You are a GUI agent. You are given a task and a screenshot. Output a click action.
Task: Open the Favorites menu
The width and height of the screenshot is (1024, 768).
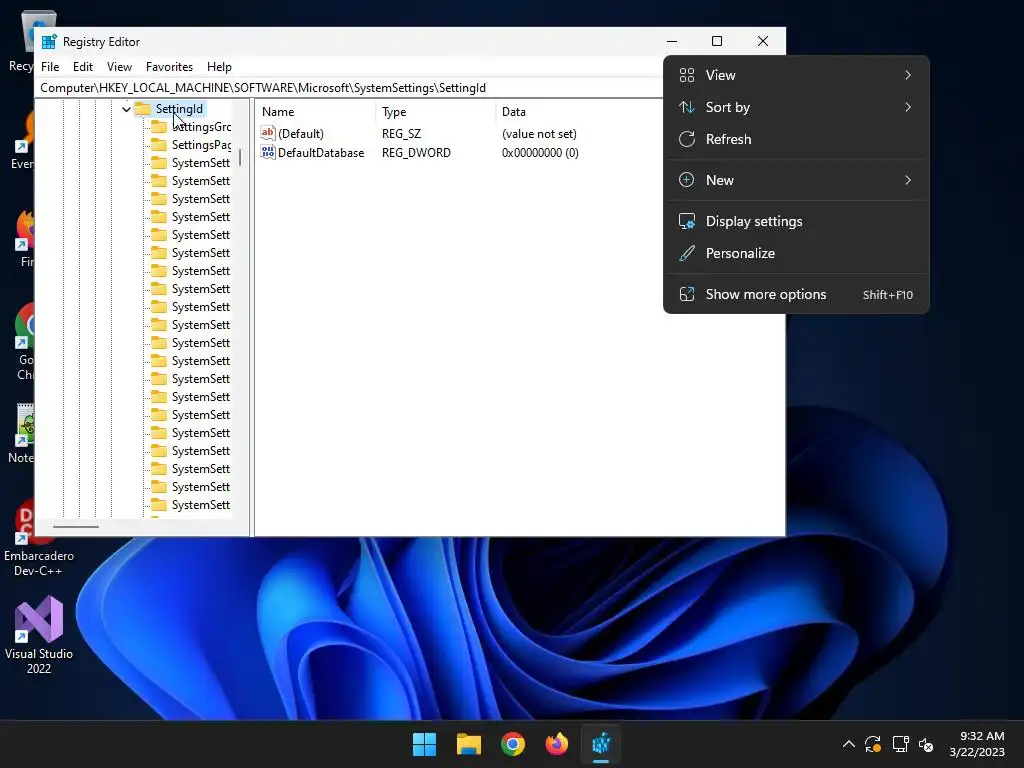(x=169, y=67)
